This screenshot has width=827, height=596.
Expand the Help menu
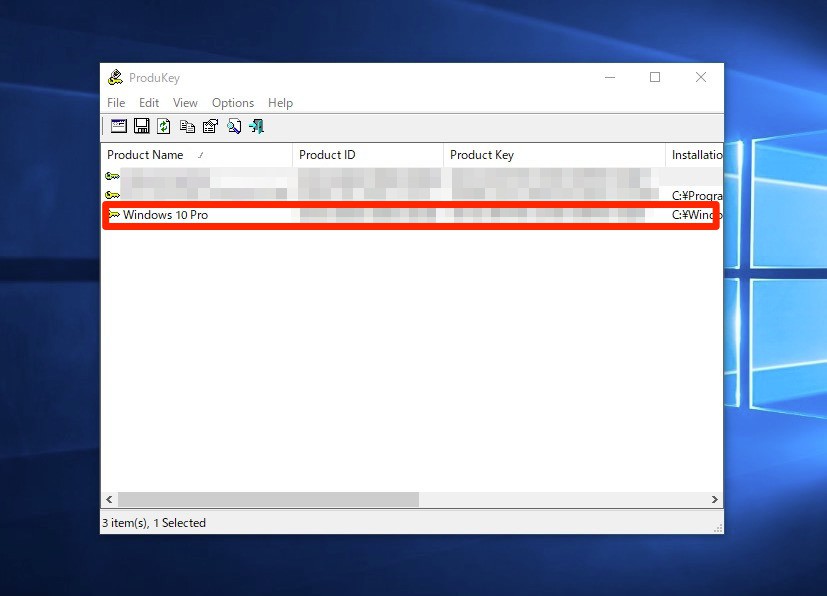[x=280, y=103]
